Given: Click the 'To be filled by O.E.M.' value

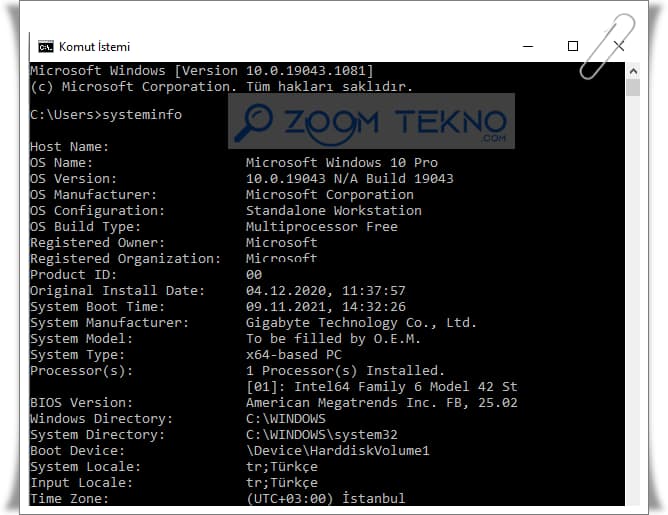Looking at the screenshot, I should pos(334,339).
